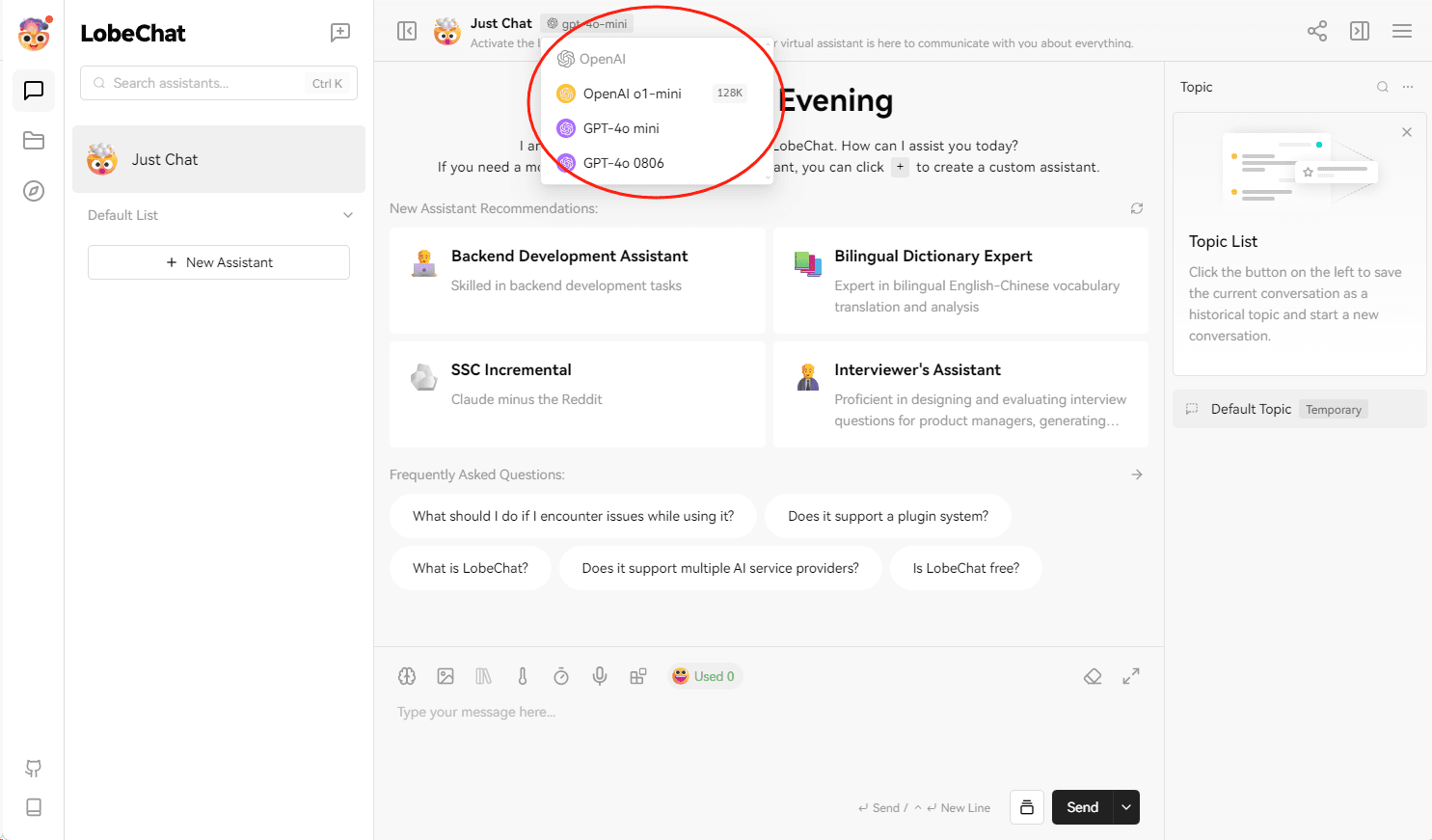
Task: Click the Used 0 token counter
Action: (x=704, y=676)
